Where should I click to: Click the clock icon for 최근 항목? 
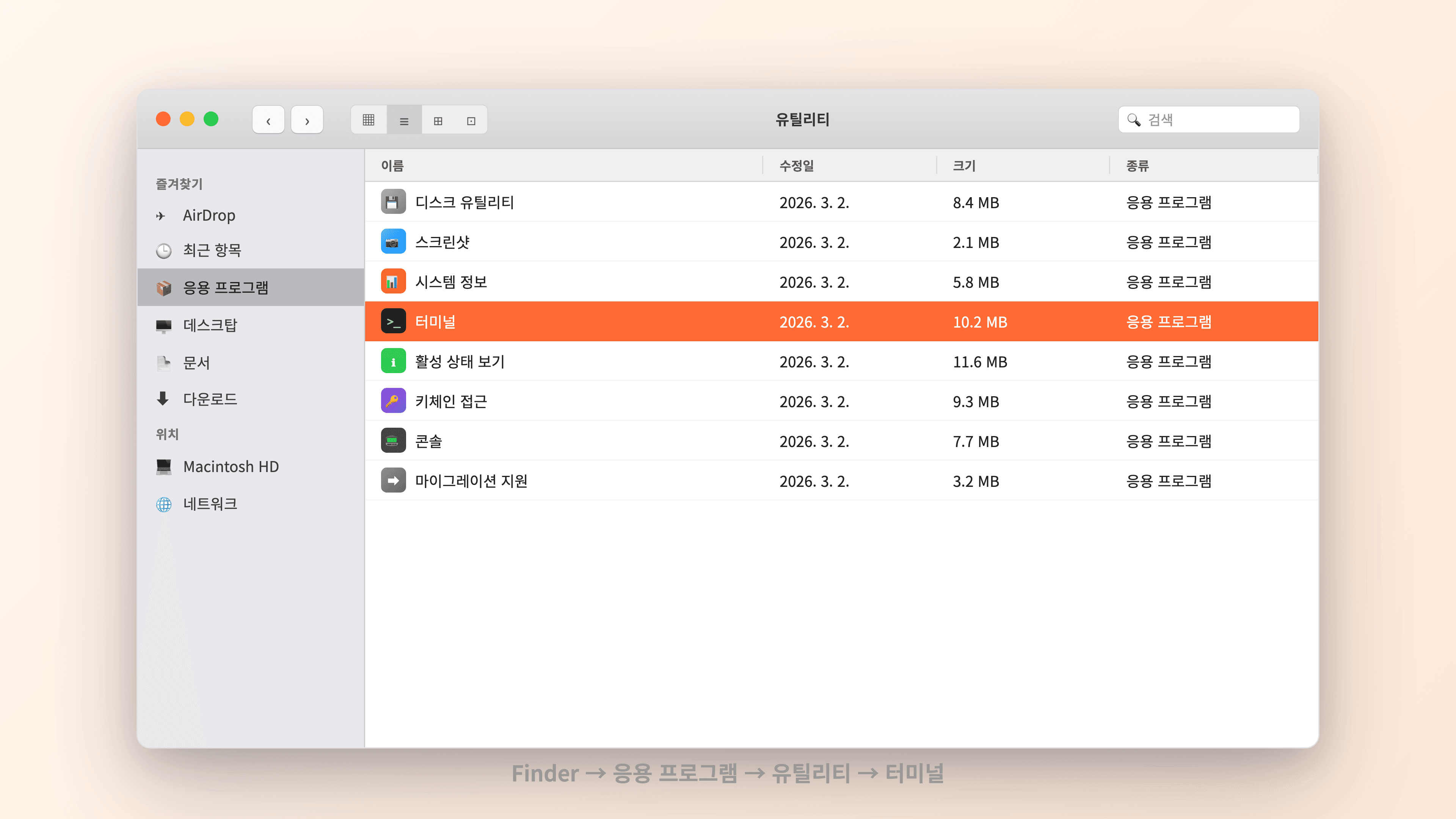(x=163, y=250)
